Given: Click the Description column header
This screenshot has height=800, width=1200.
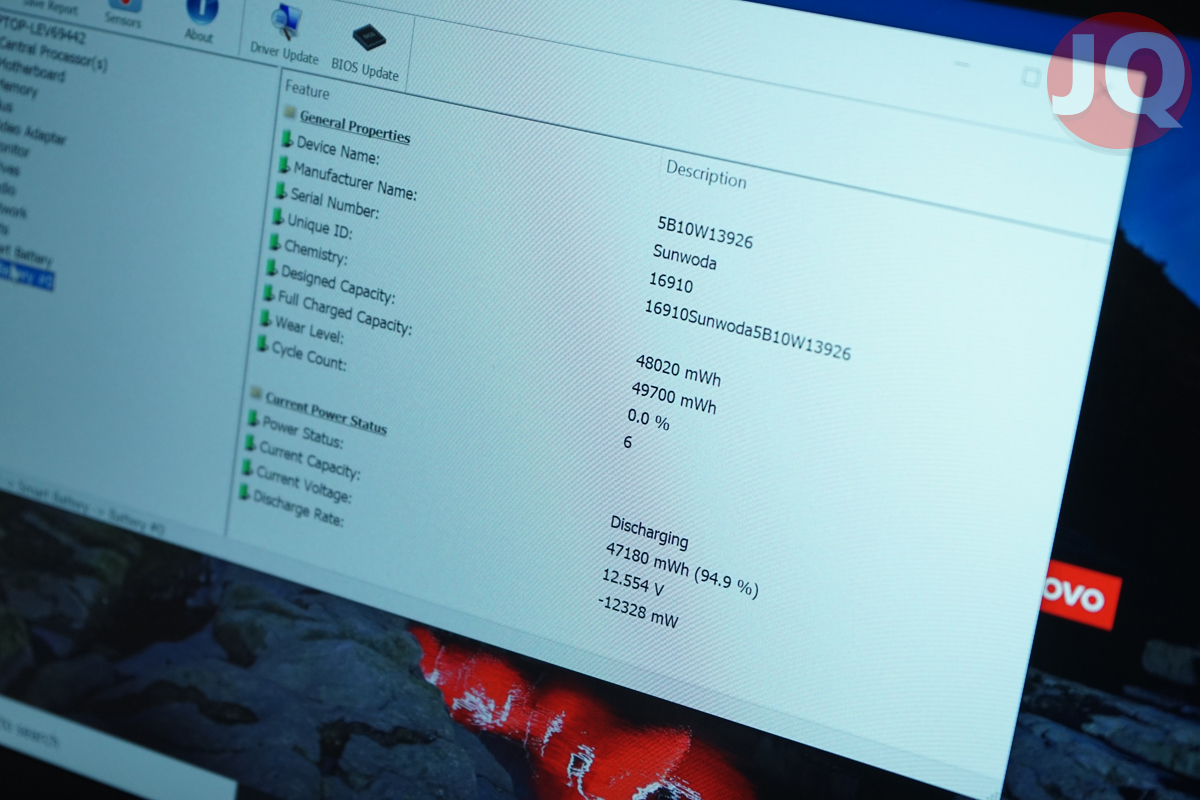Looking at the screenshot, I should pos(706,174).
